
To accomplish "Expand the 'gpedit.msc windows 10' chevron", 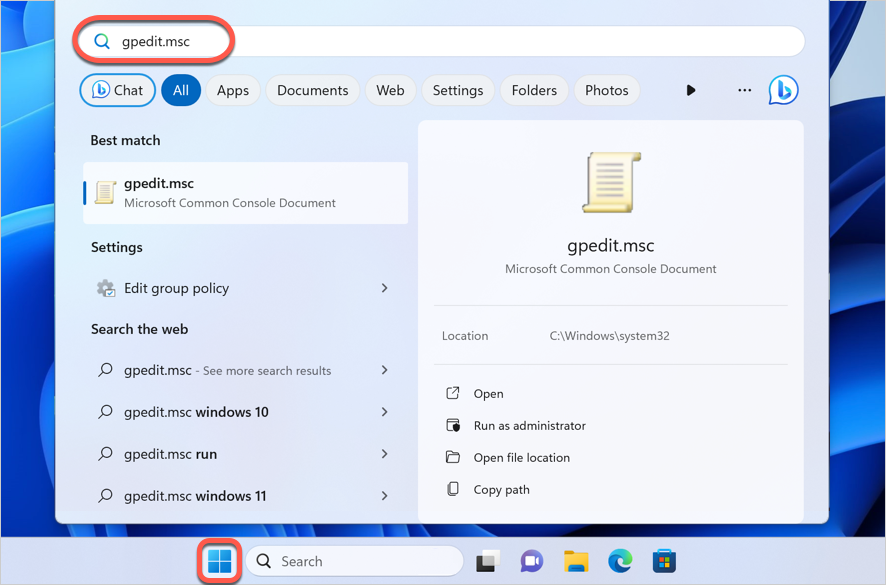I will pyautogui.click(x=384, y=412).
